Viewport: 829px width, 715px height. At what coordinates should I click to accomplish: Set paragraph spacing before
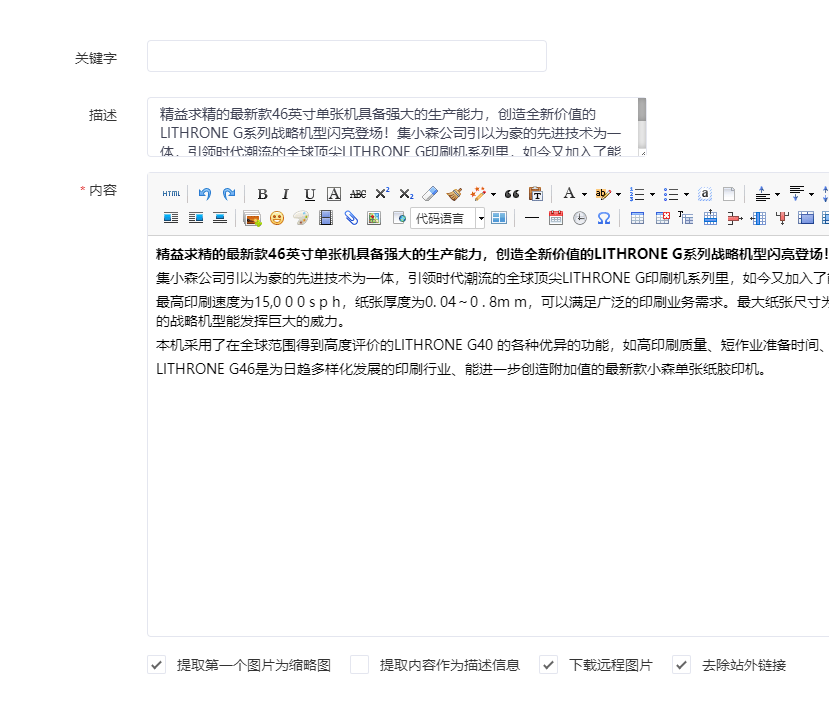[x=762, y=194]
